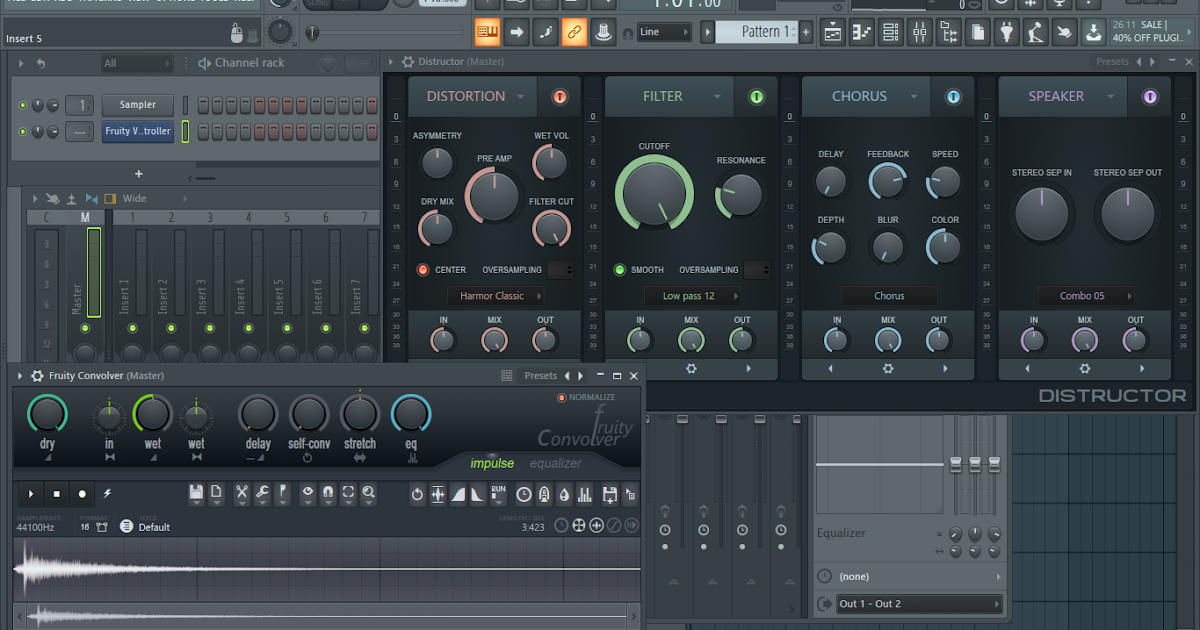Toggle the SMOOTH switch in Filter
The image size is (1200, 630).
click(619, 270)
